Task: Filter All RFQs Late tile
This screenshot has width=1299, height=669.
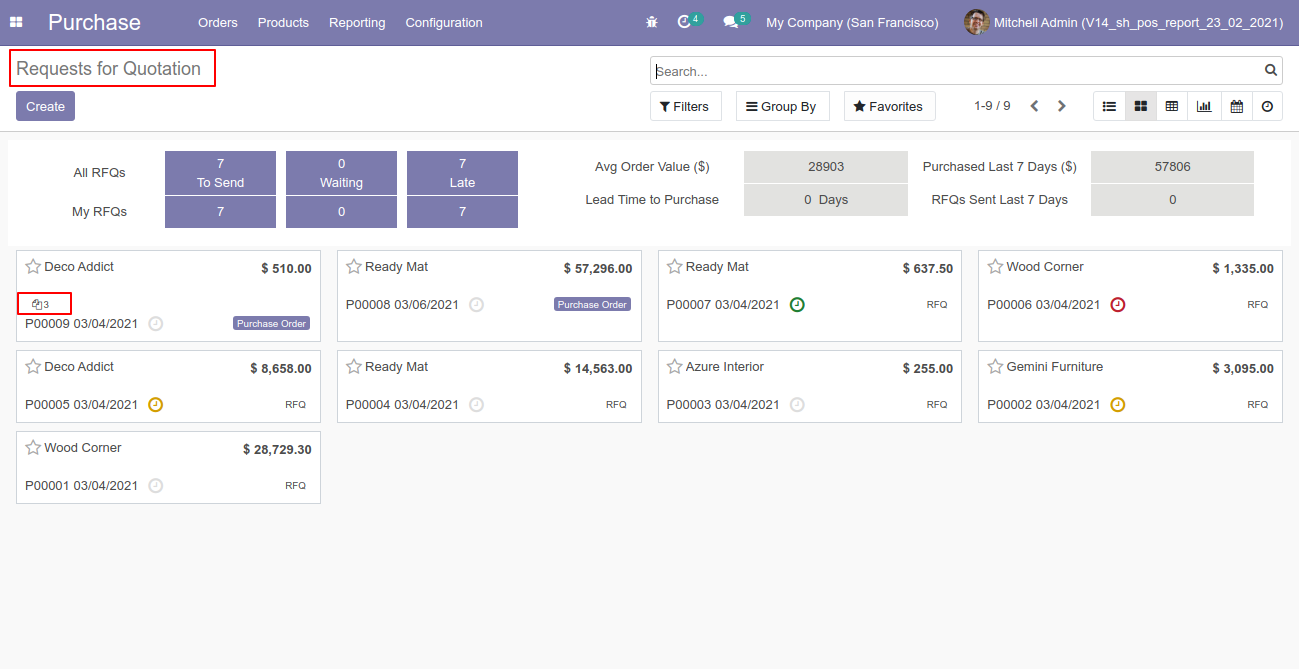Action: coord(462,173)
